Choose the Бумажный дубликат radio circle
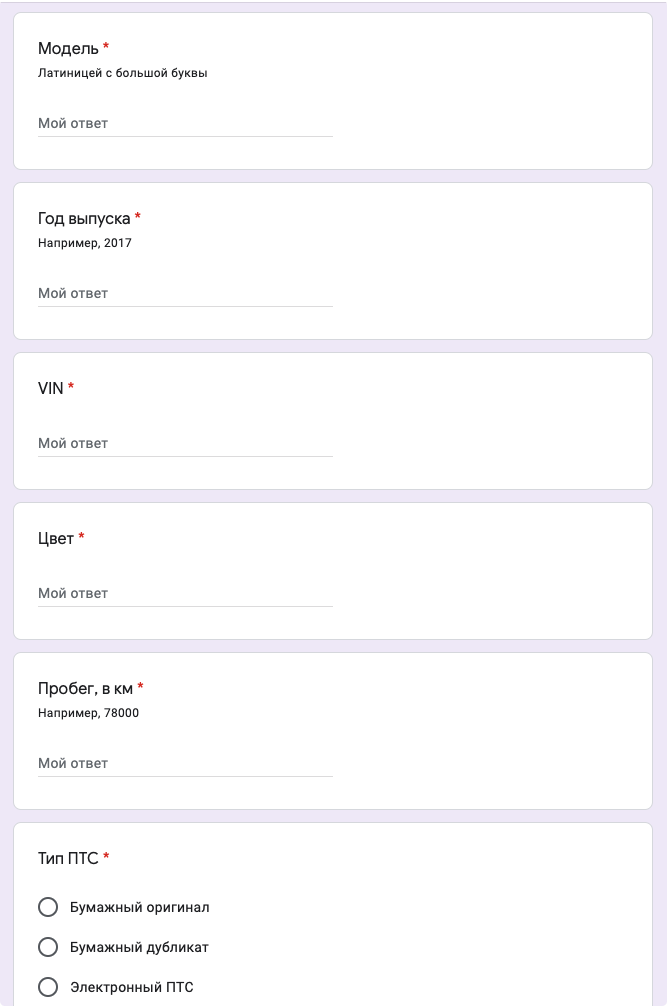 click(x=47, y=947)
